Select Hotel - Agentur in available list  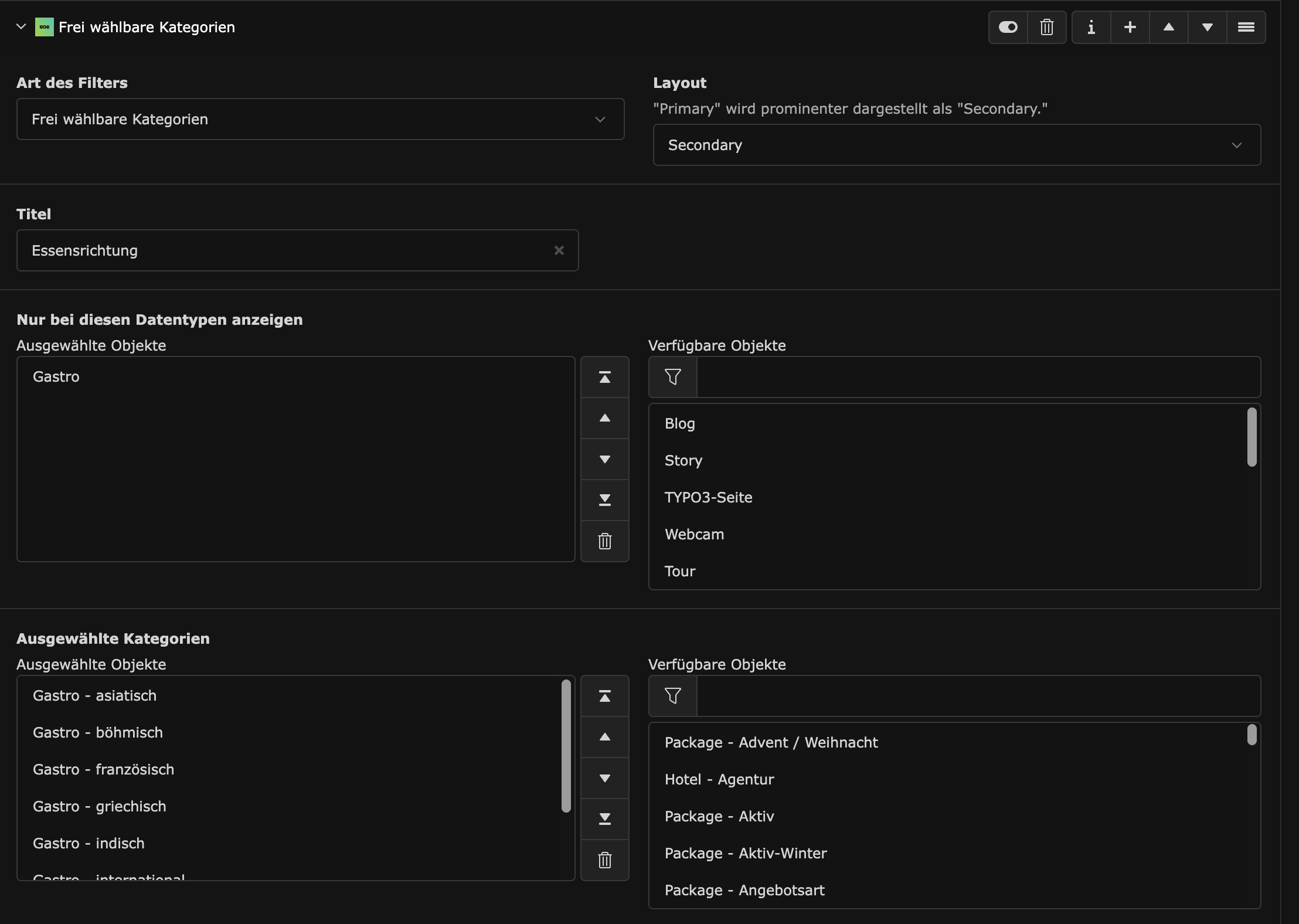[948, 779]
